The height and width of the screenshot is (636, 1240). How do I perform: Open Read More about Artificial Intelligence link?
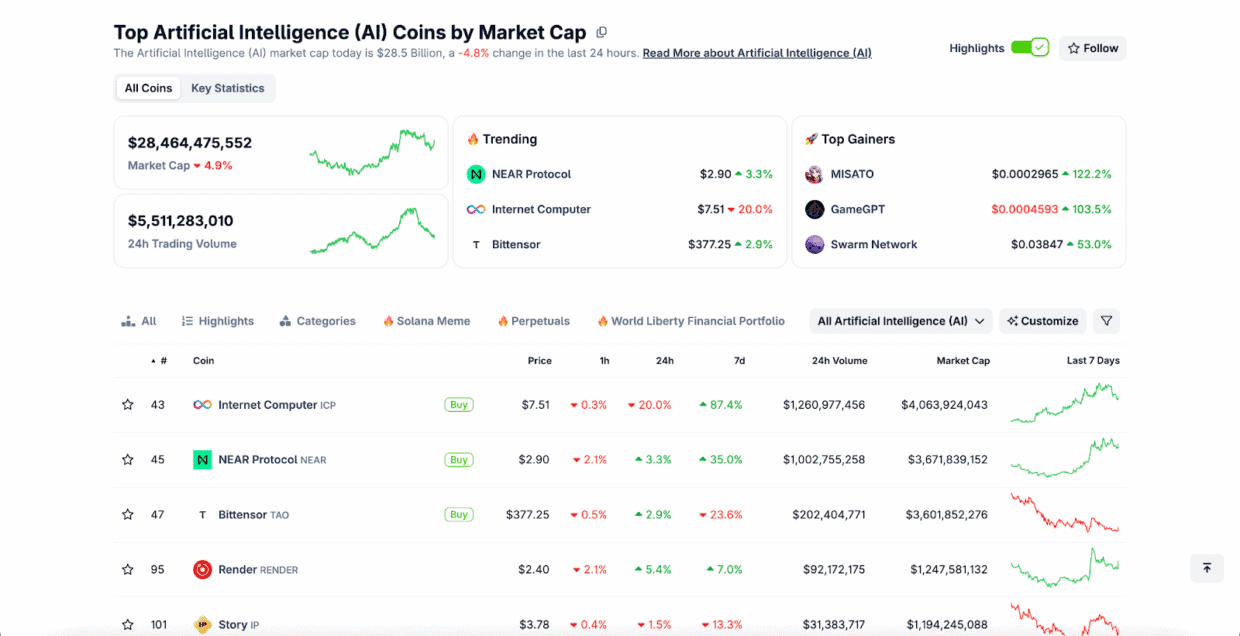pyautogui.click(x=756, y=53)
